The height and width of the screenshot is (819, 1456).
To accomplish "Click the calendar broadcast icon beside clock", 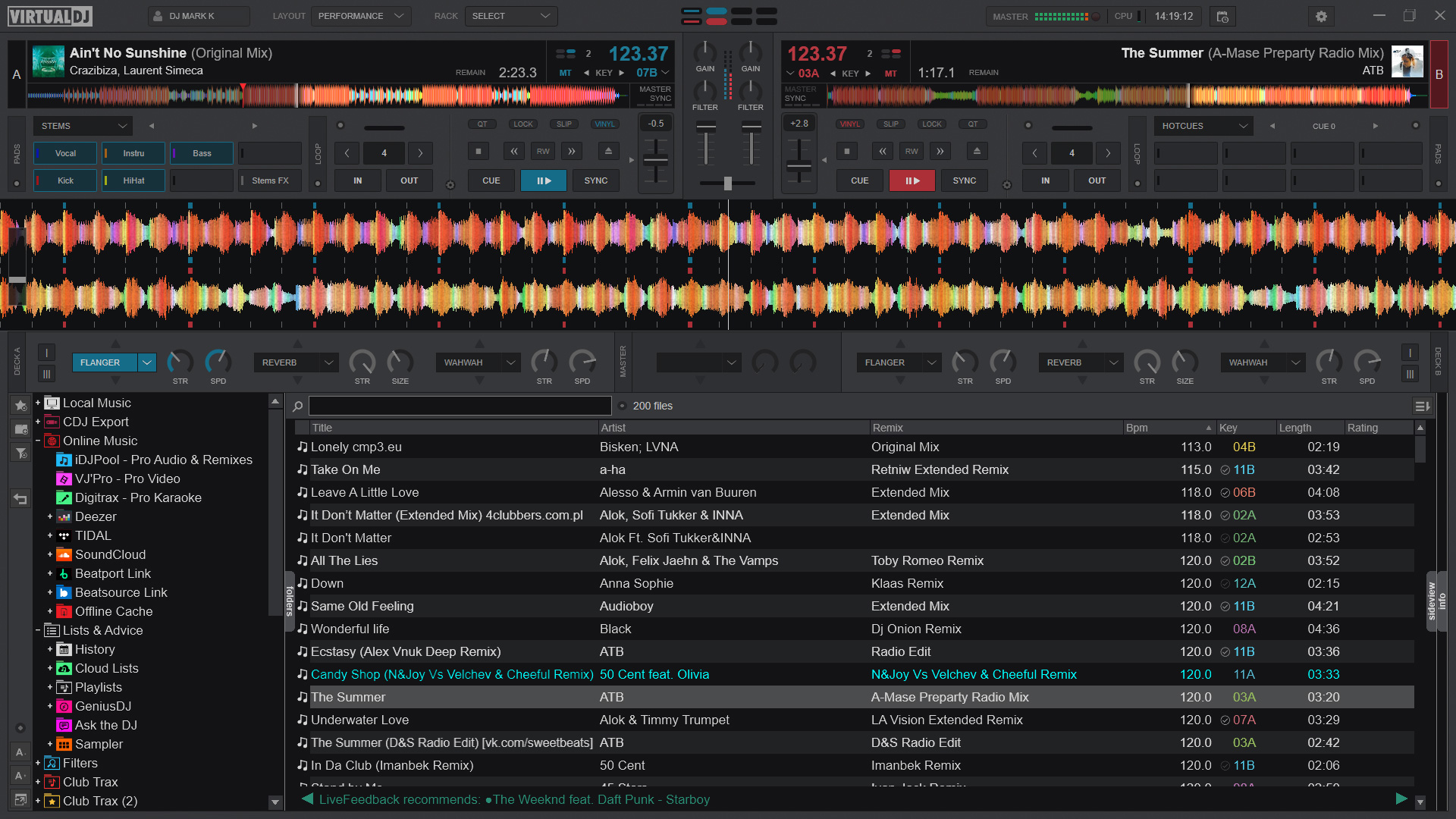I will pos(1222,16).
